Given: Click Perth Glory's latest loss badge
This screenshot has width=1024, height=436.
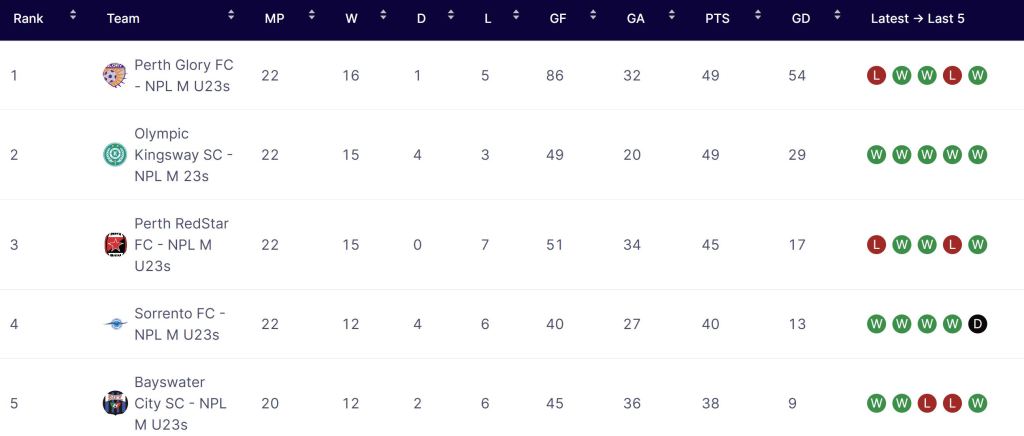Looking at the screenshot, I should pyautogui.click(x=876, y=76).
